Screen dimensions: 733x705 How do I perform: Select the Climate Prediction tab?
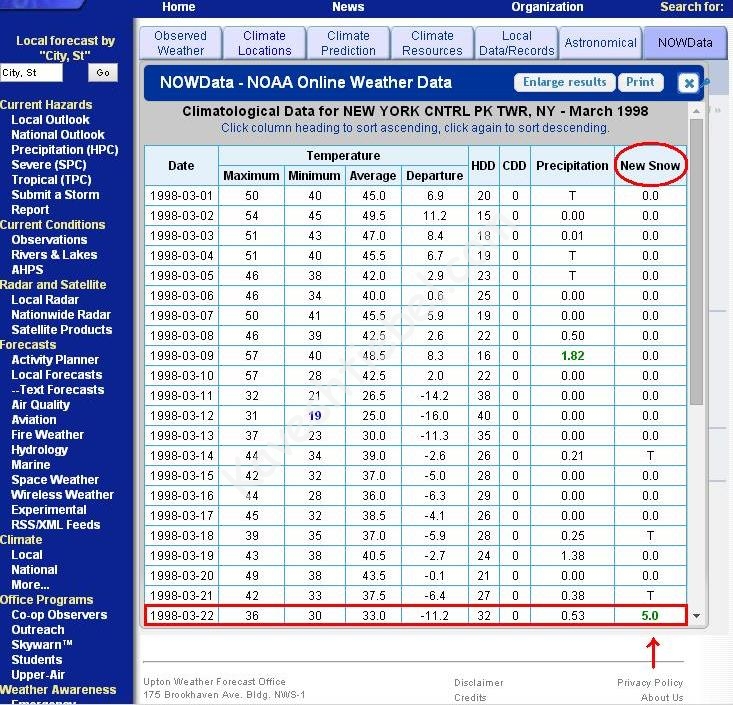[x=348, y=43]
